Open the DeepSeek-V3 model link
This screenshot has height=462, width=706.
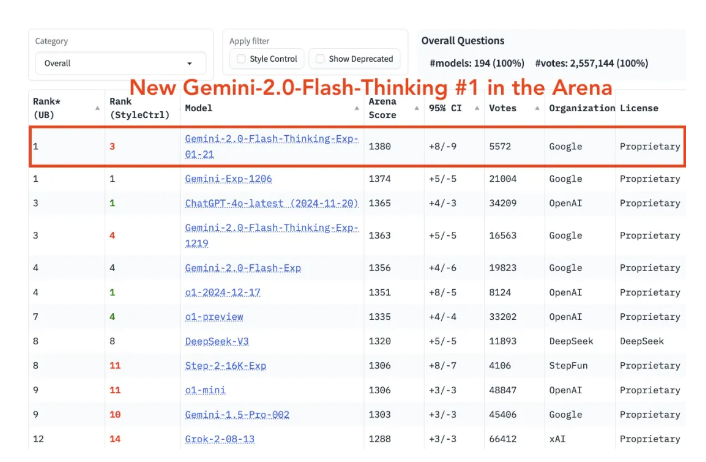(217, 341)
